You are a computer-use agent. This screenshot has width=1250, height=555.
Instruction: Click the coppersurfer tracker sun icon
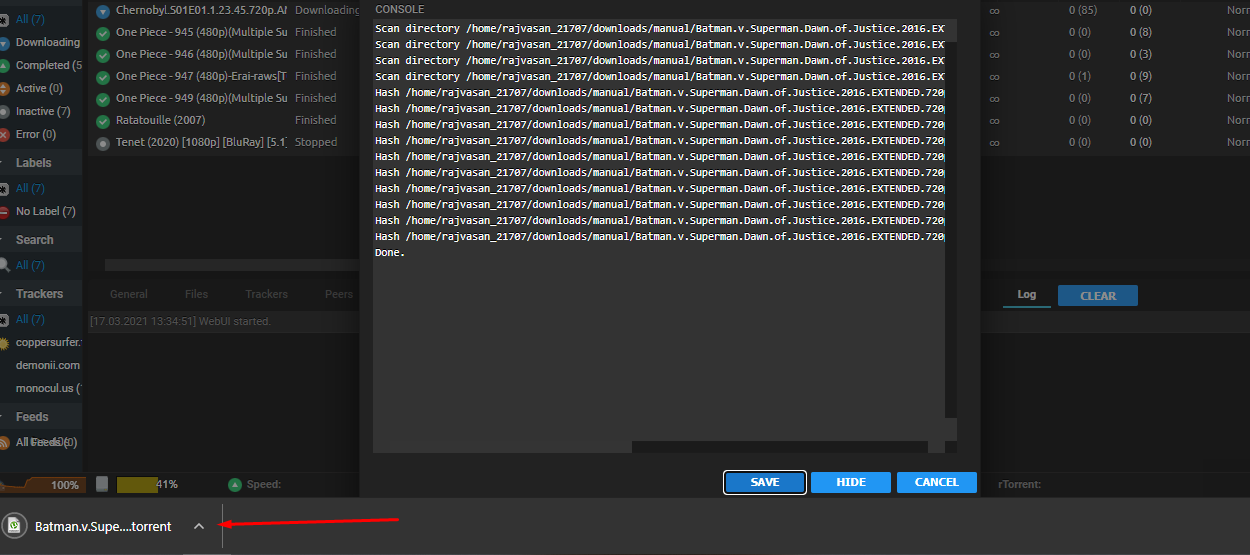(5, 343)
